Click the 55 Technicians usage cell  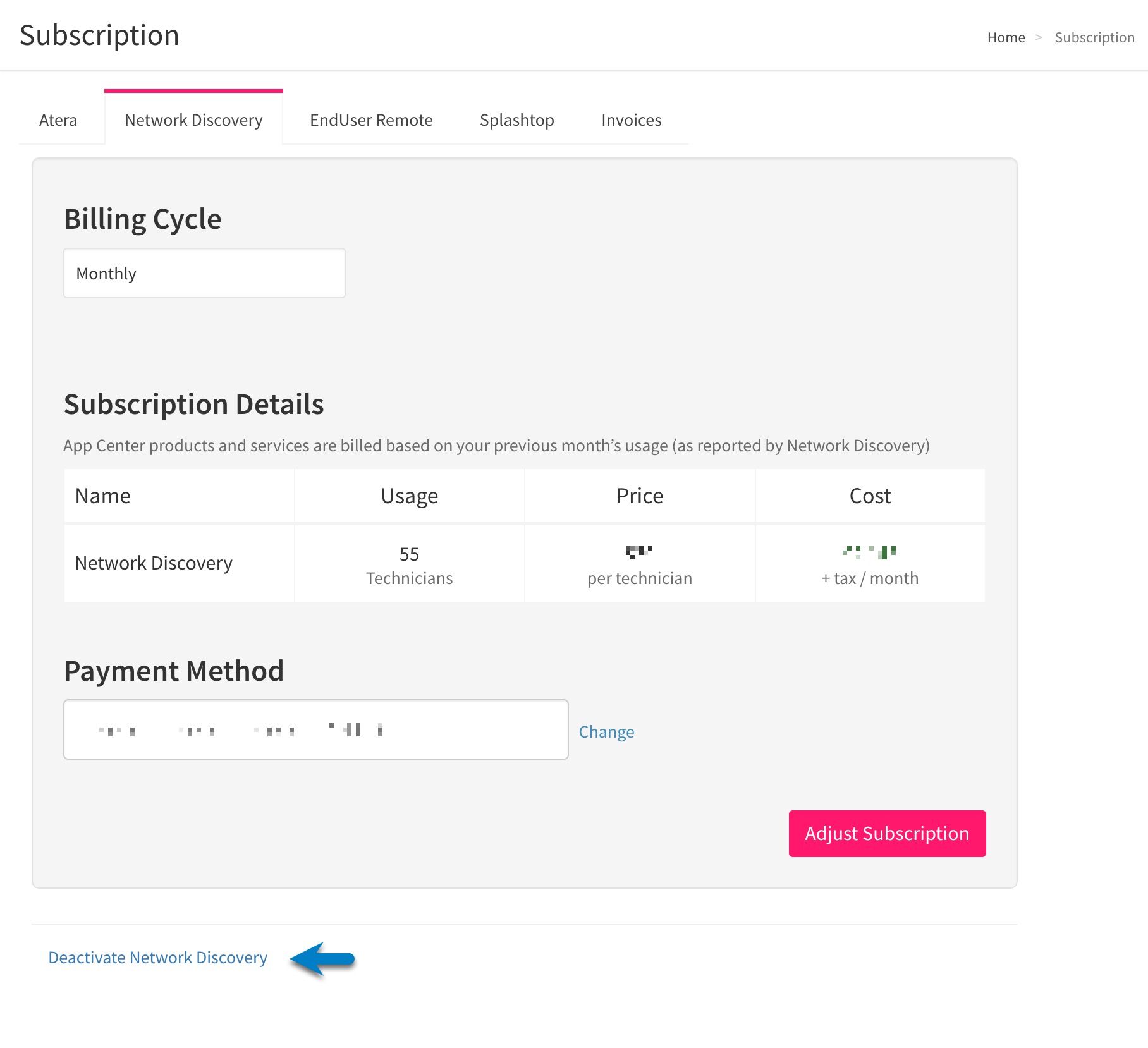point(409,563)
